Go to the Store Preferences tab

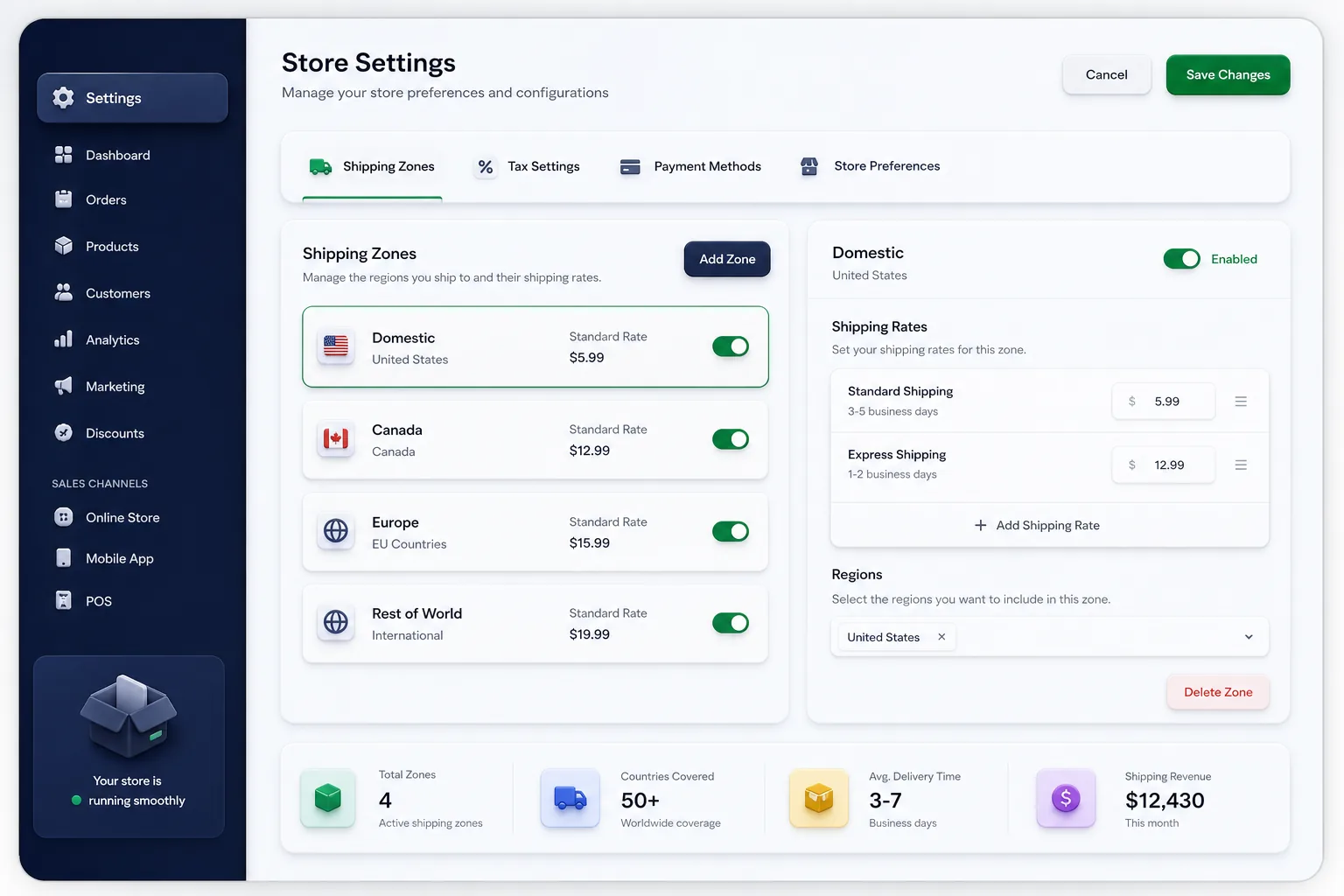pyautogui.click(x=870, y=166)
